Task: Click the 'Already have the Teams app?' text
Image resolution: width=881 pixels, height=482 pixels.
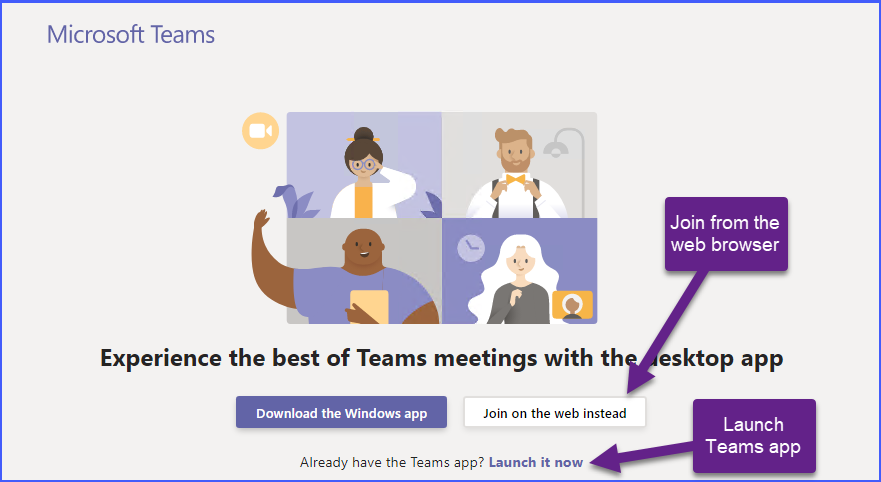Action: click(392, 462)
